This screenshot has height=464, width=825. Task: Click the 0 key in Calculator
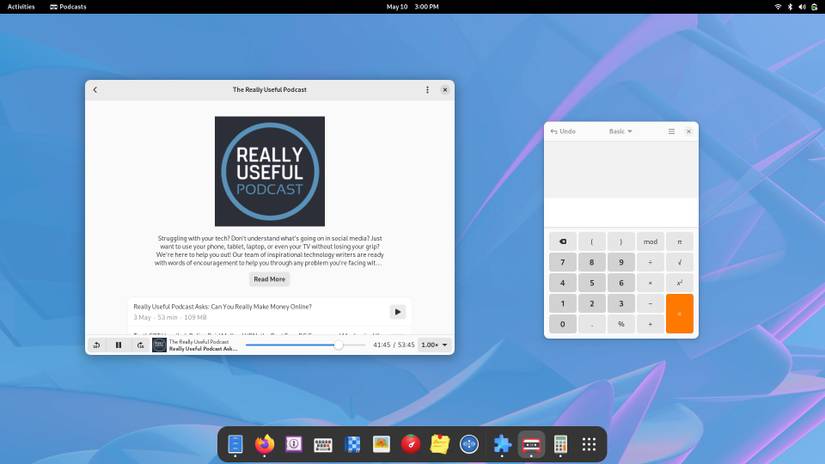[563, 324]
